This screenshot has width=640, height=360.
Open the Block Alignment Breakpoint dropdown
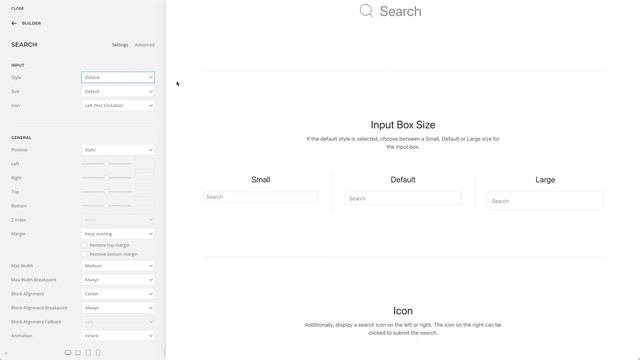(118, 308)
